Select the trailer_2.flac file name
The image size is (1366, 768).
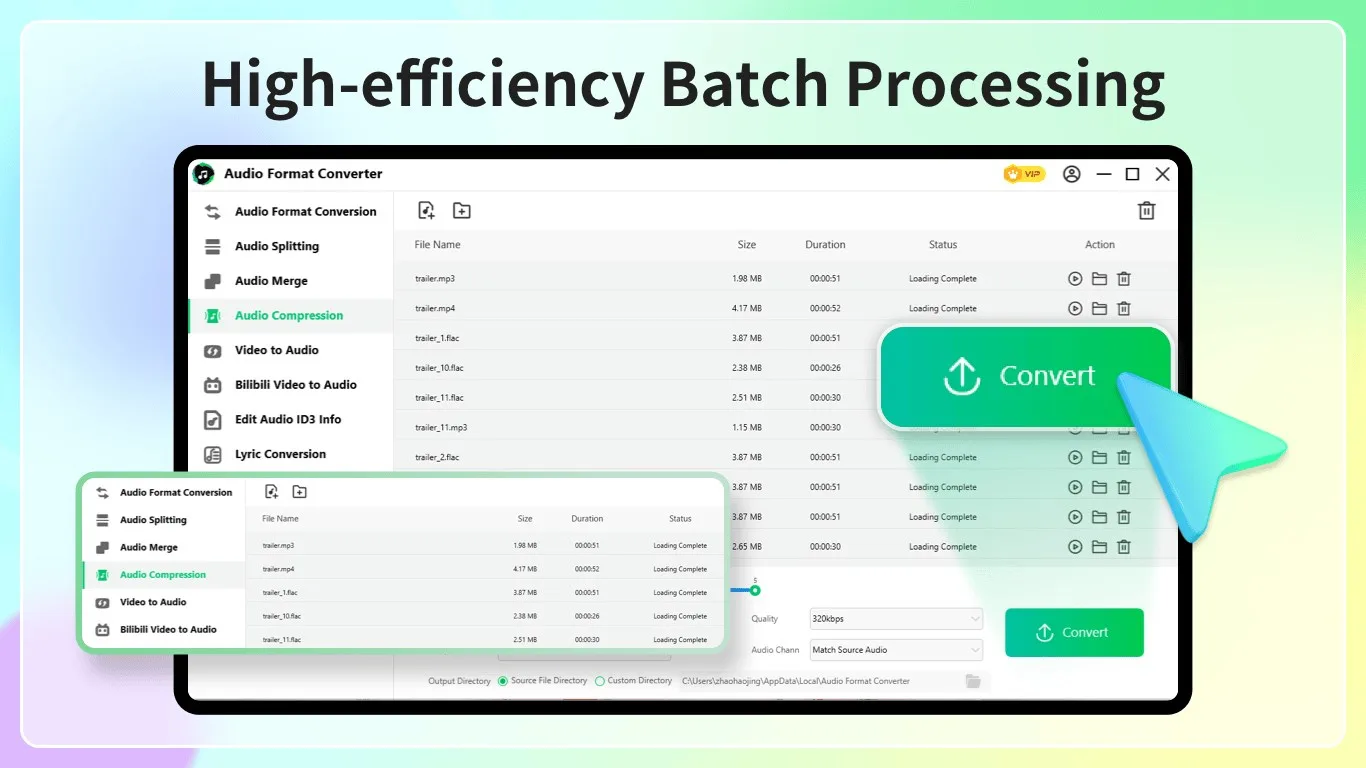437,458
